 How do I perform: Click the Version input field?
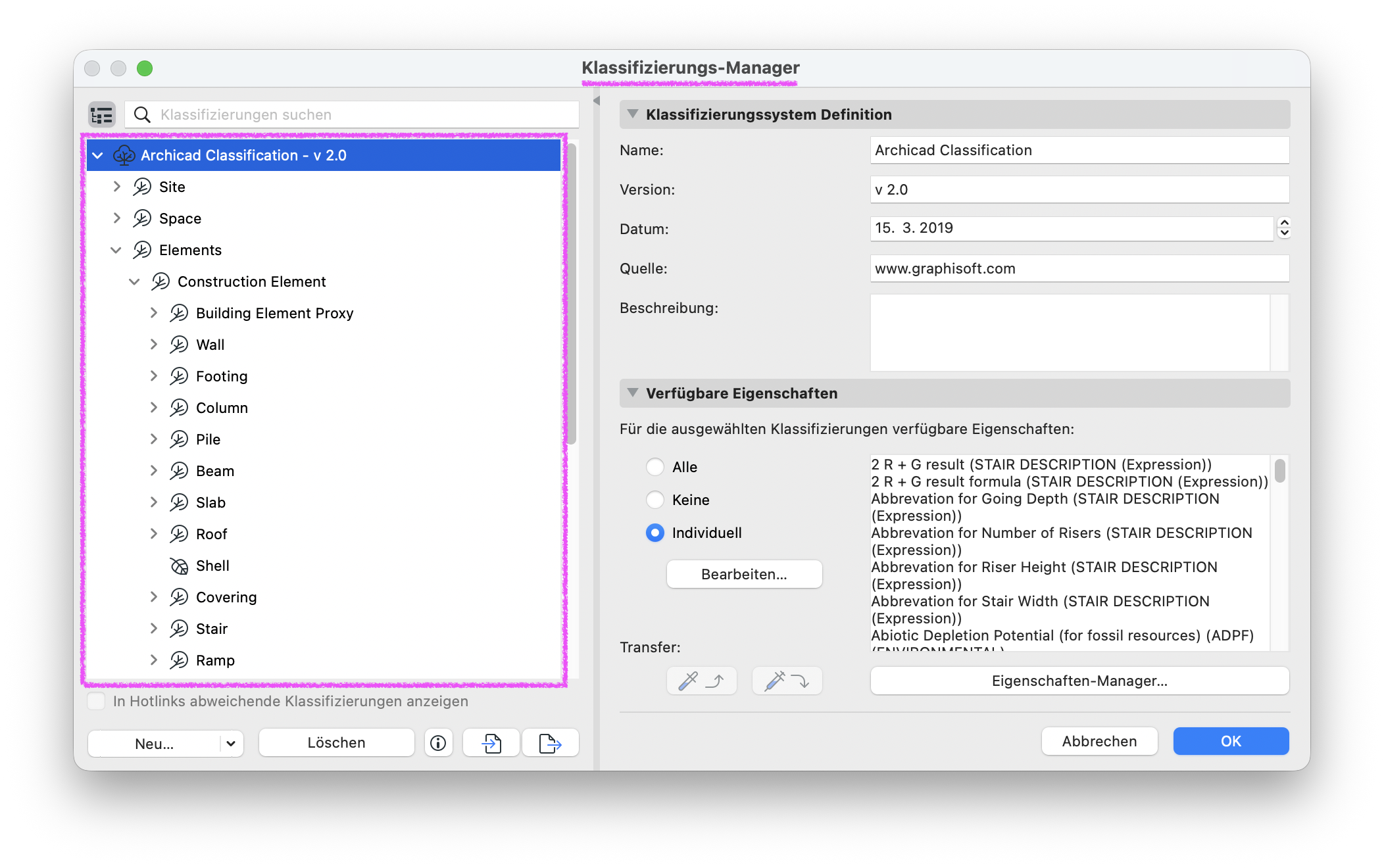(x=1079, y=189)
